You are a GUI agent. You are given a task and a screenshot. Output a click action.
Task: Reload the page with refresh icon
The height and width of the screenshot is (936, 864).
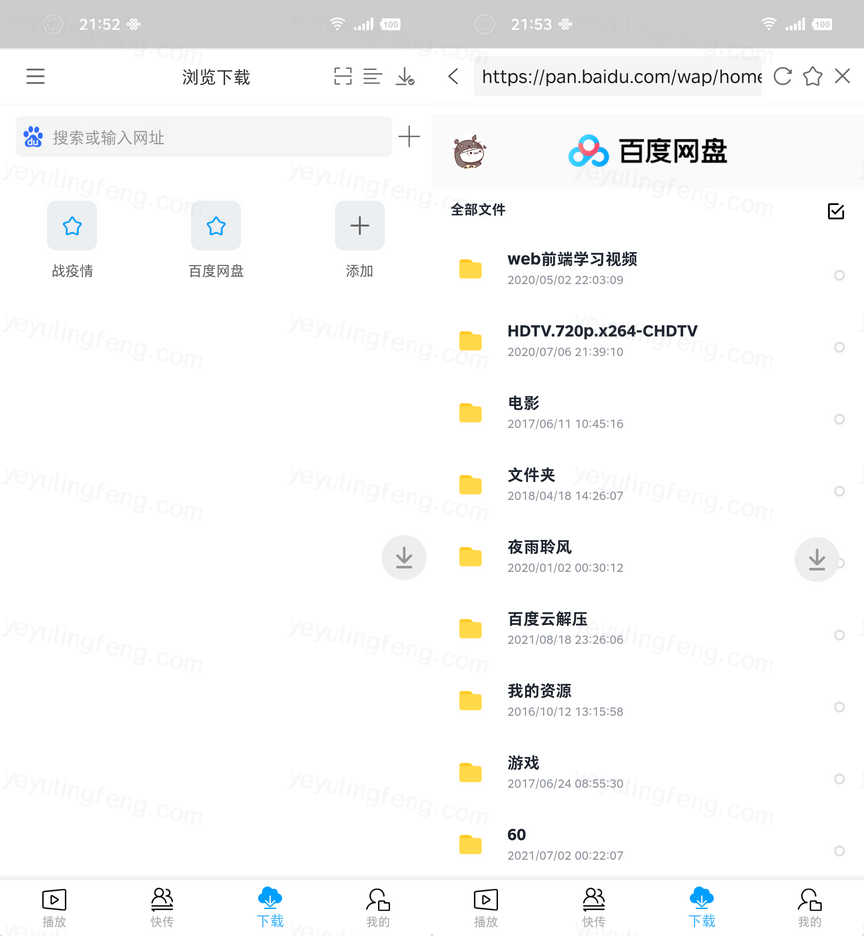(x=783, y=76)
